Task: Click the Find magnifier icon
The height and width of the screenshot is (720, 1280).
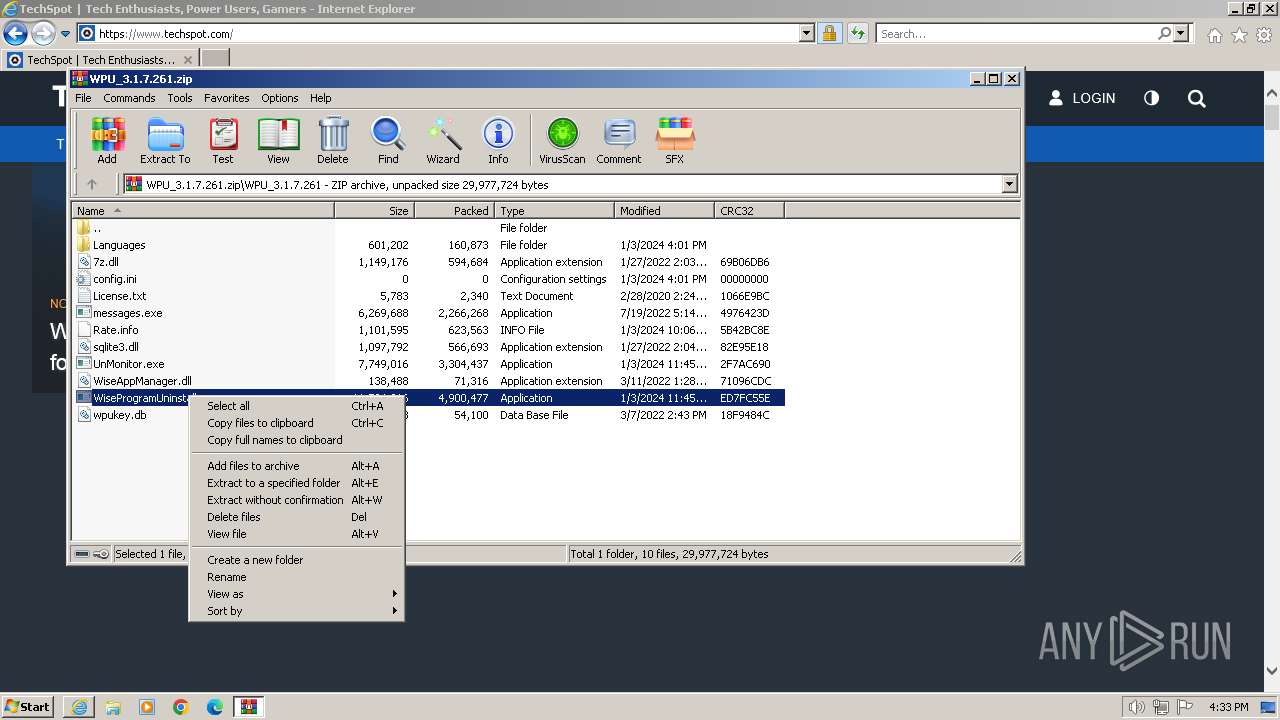Action: [388, 140]
